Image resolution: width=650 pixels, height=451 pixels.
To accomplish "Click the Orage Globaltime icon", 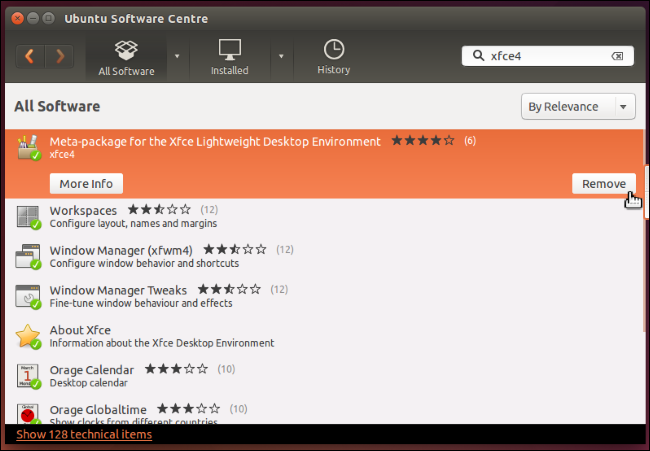I will (x=28, y=413).
